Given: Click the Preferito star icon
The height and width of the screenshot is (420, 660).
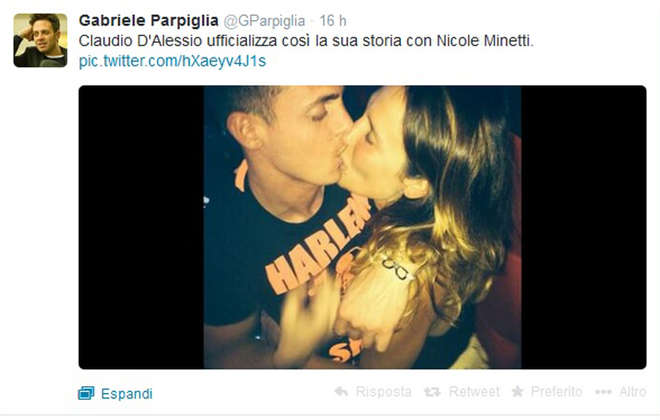Looking at the screenshot, I should [518, 392].
